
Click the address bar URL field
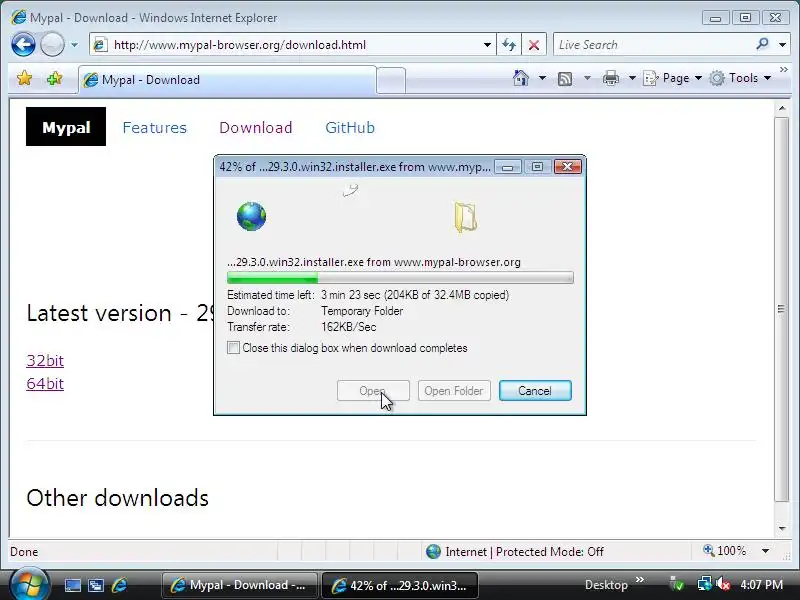point(293,45)
